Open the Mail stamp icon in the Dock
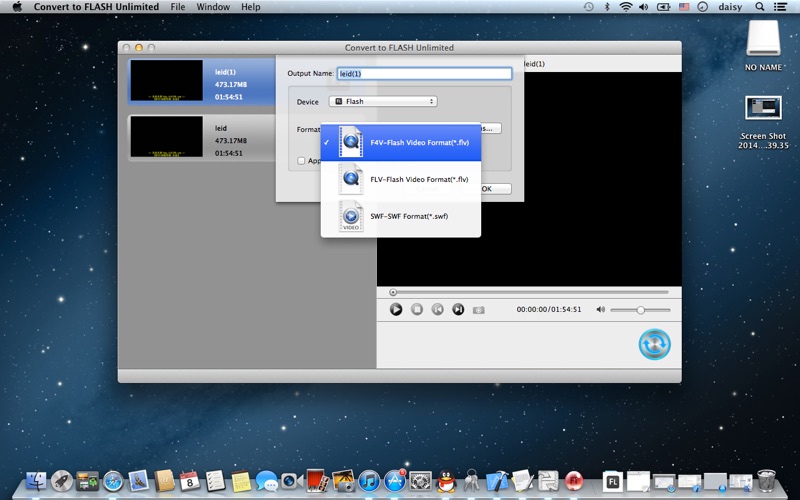Screen dimensions: 800x500 click(138, 481)
